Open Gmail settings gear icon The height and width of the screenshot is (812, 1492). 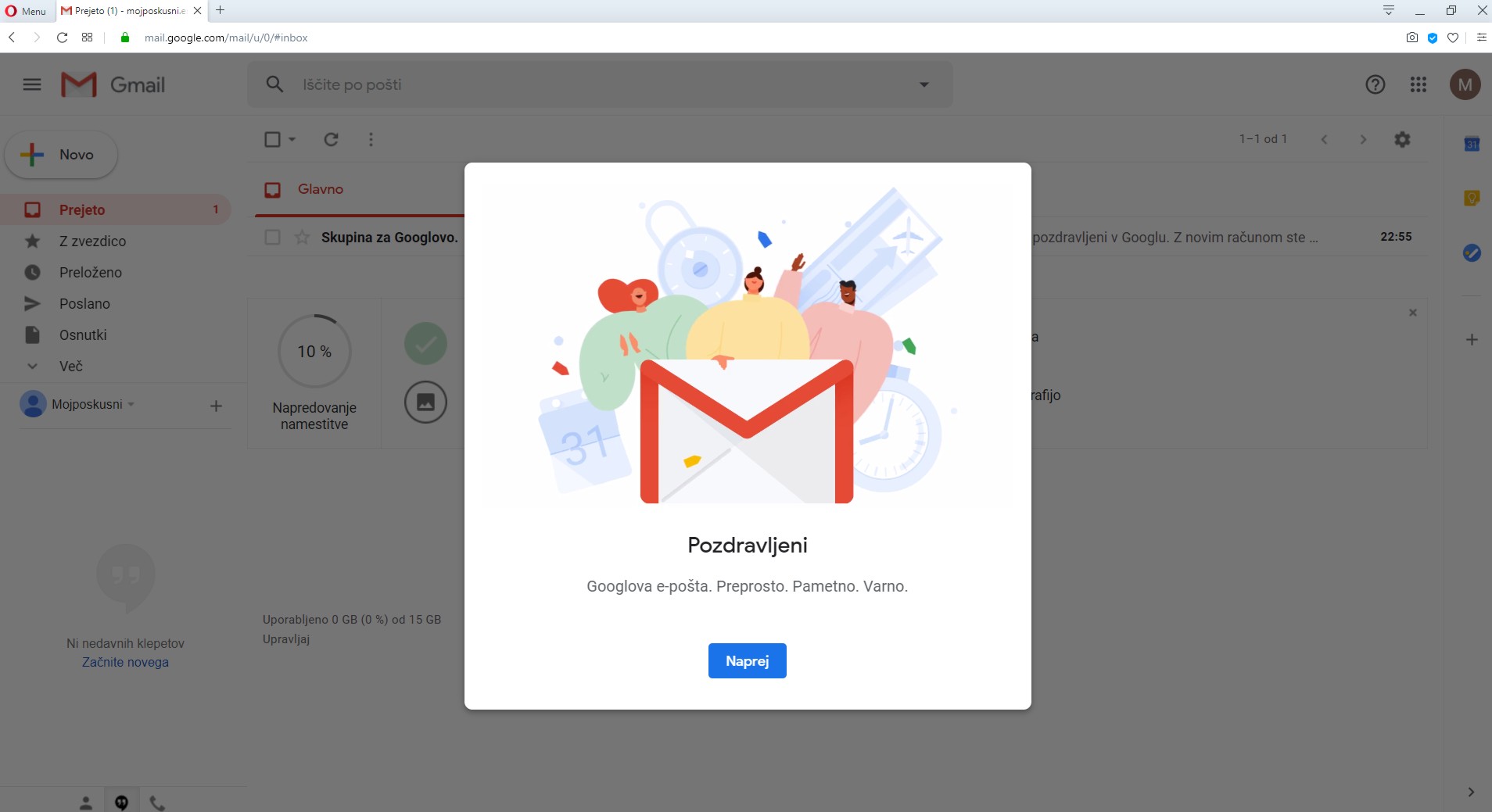point(1402,139)
